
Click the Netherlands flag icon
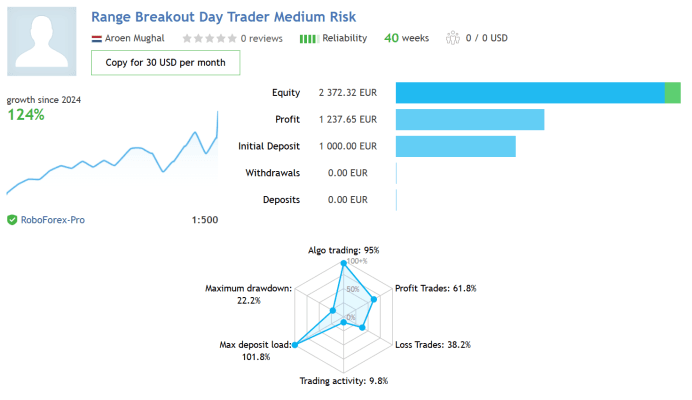click(x=97, y=39)
